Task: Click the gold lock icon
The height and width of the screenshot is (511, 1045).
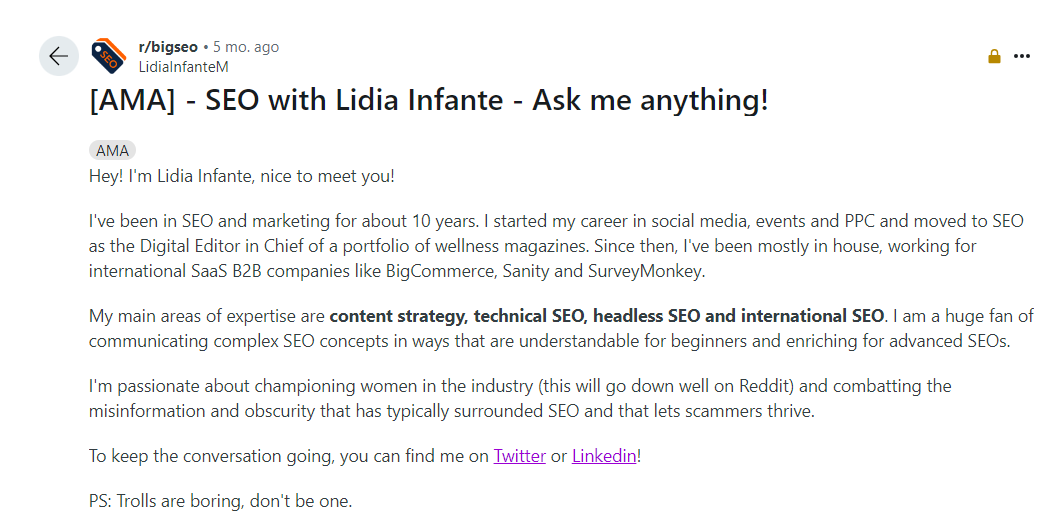Action: point(994,56)
